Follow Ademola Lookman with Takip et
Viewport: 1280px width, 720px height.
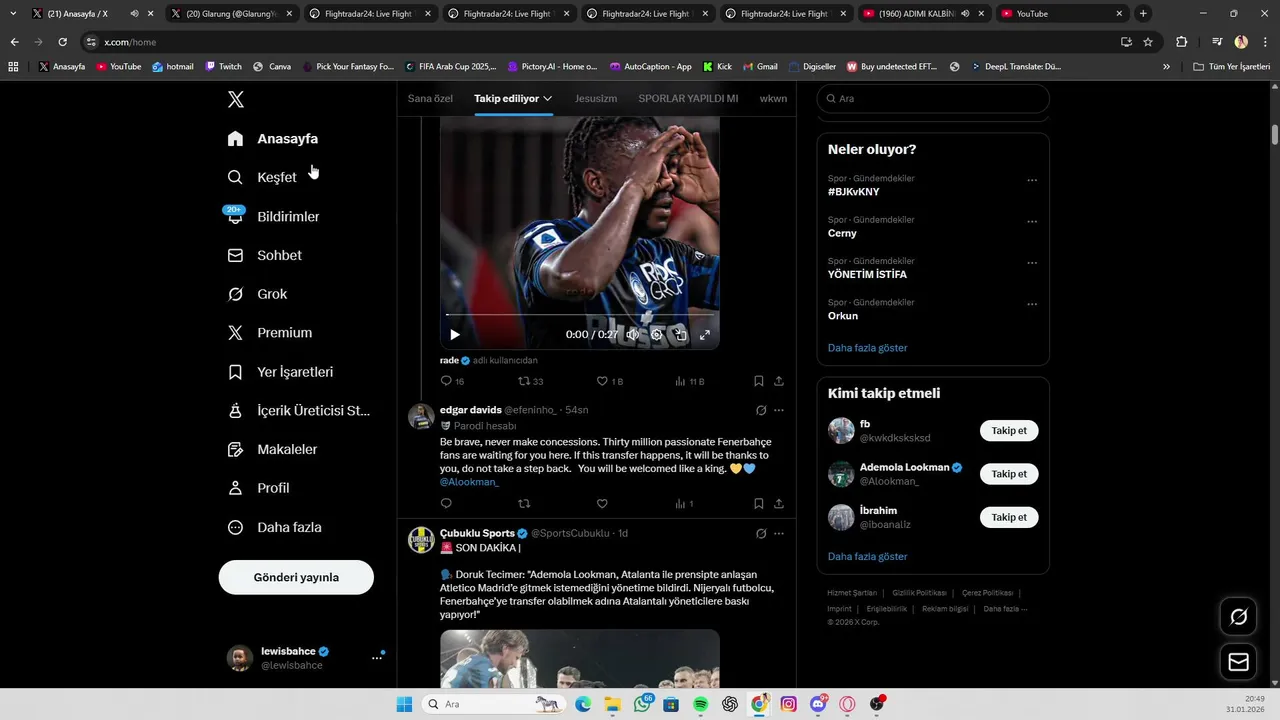coord(1009,474)
